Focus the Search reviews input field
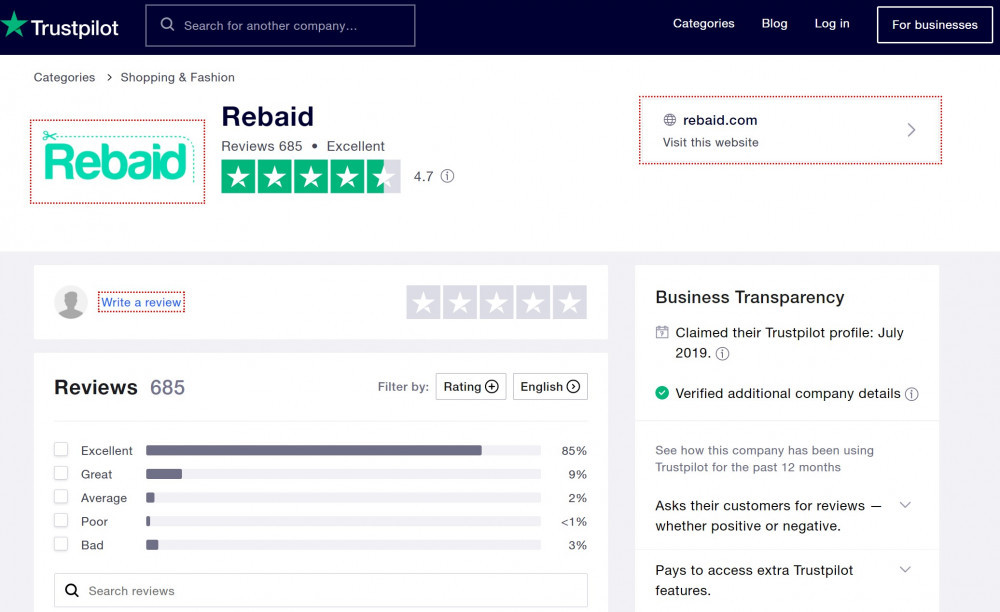This screenshot has height=612, width=1000. 321,590
